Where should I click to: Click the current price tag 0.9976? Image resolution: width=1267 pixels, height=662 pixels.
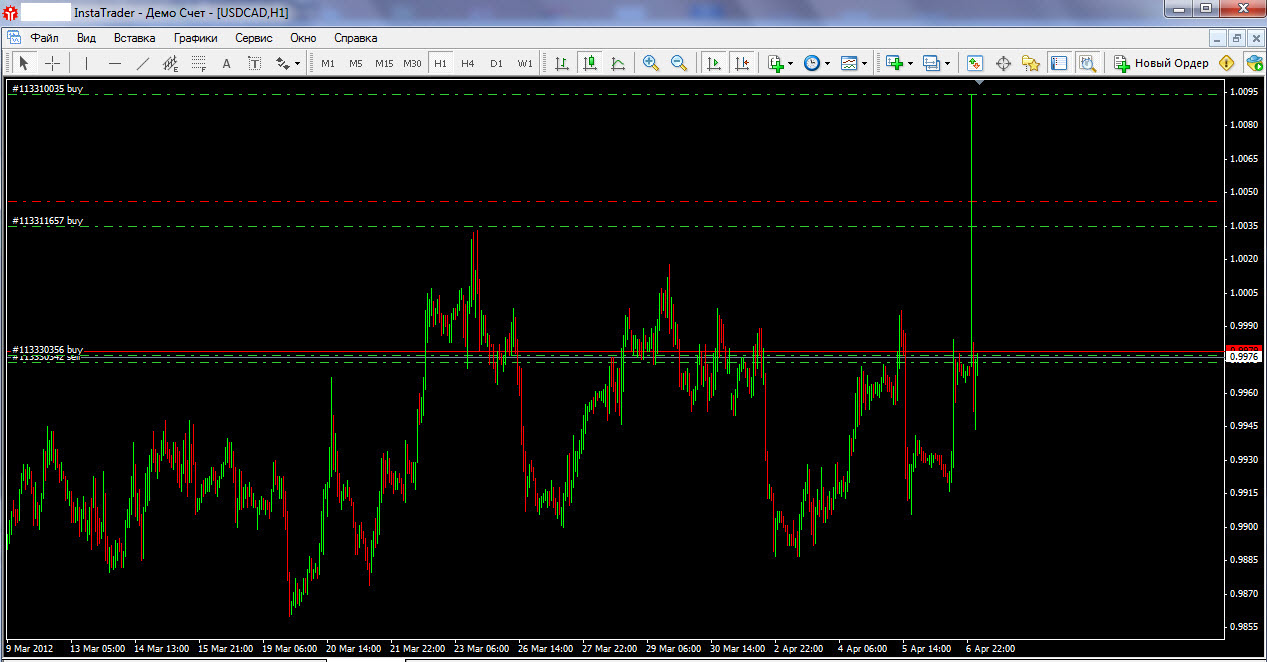[1245, 356]
